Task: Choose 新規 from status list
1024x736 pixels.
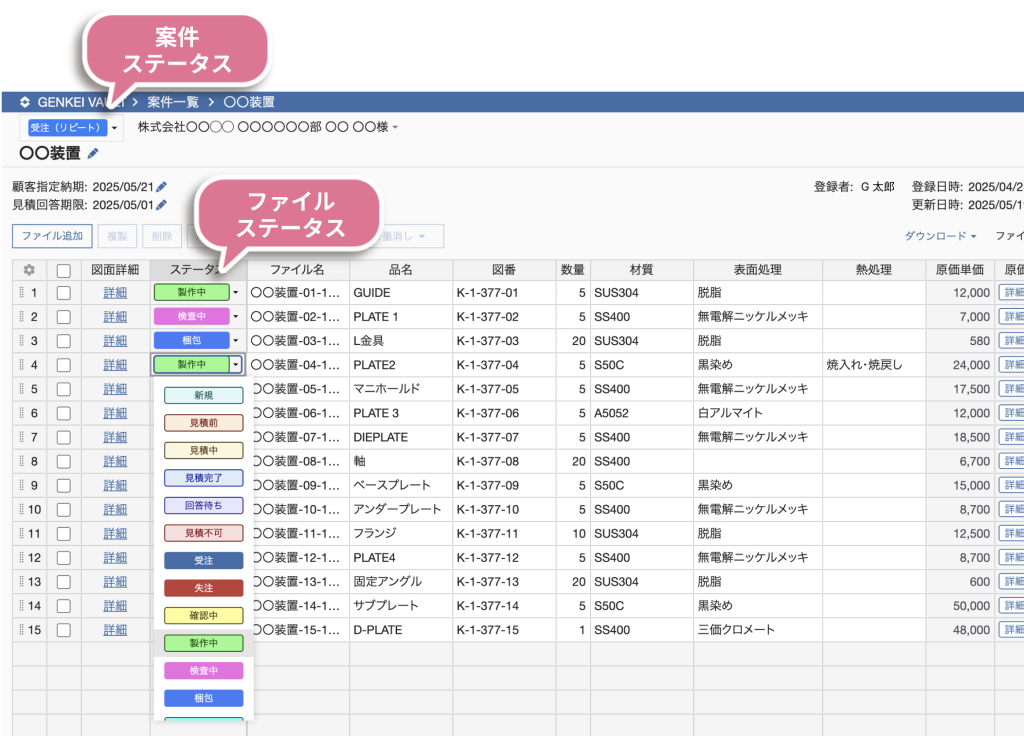Action: click(x=204, y=395)
